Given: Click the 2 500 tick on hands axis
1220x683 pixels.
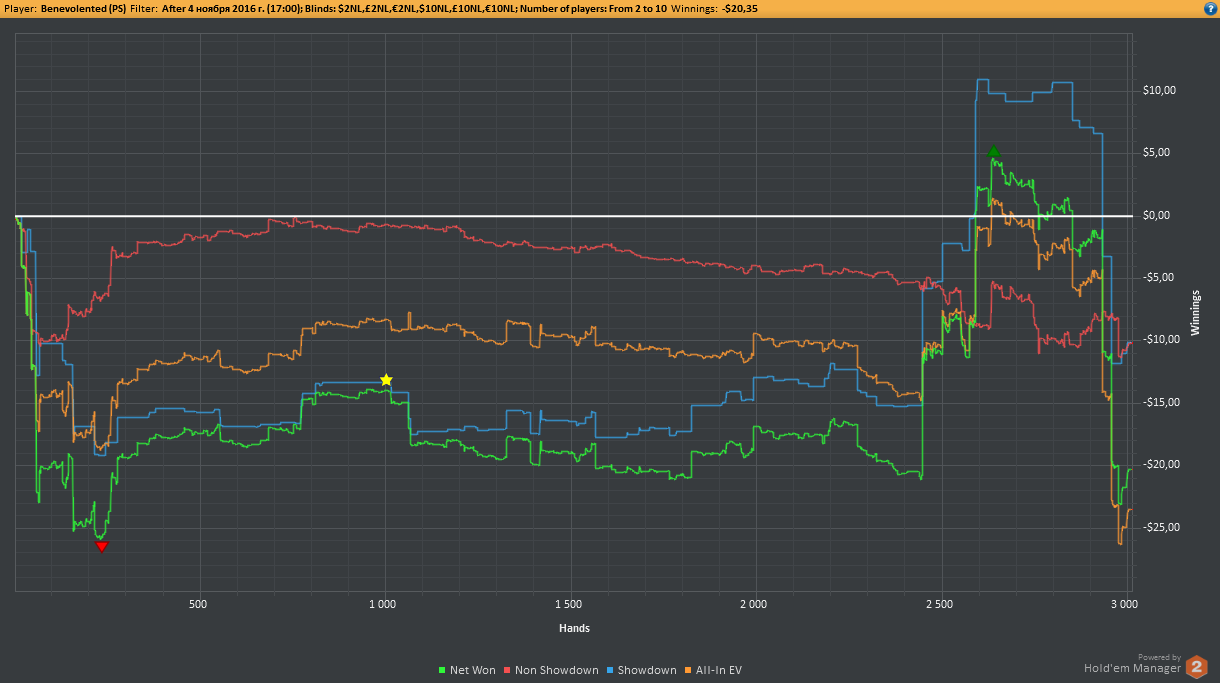Looking at the screenshot, I should [939, 605].
